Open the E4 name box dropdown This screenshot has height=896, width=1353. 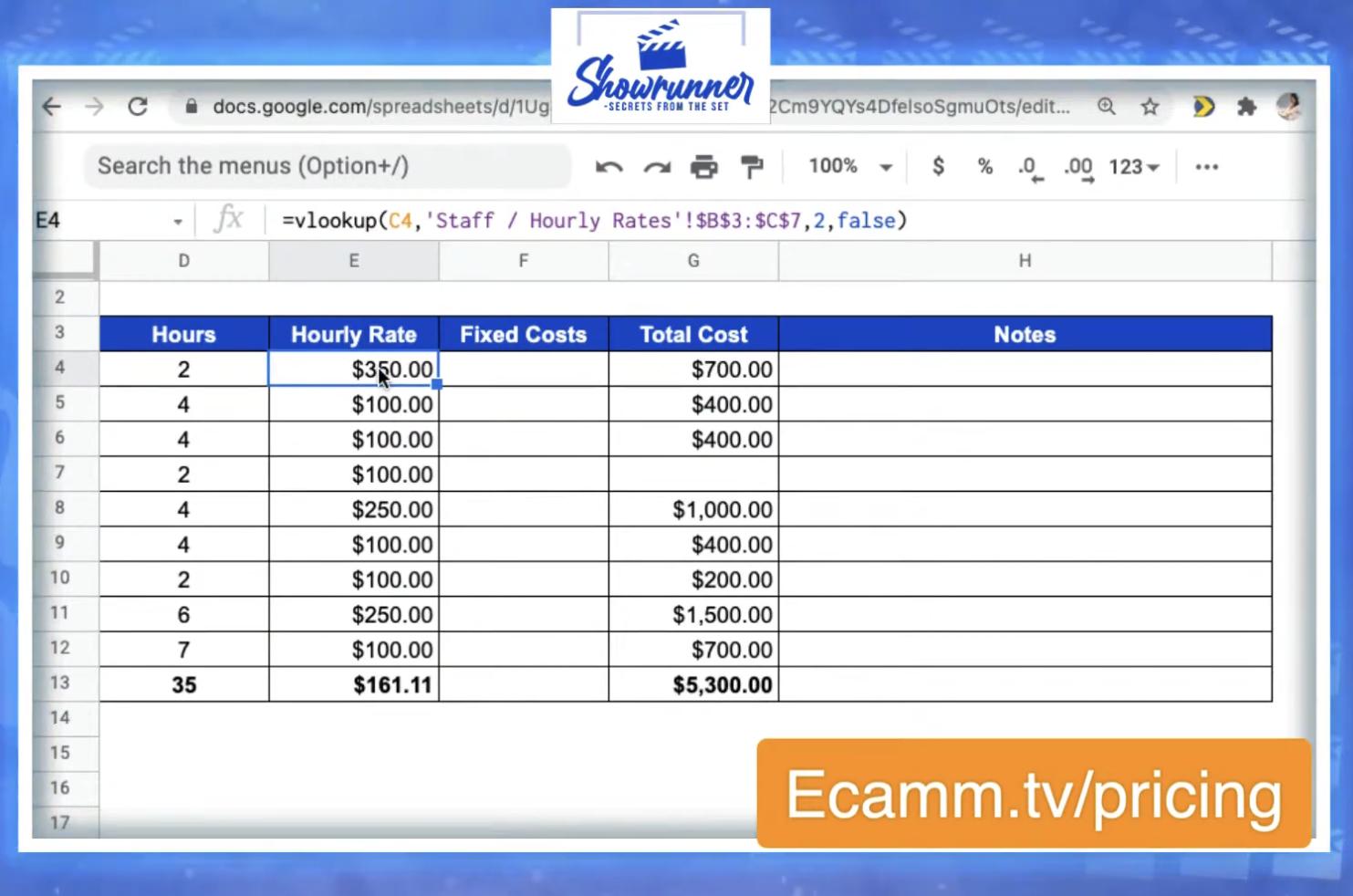point(178,220)
